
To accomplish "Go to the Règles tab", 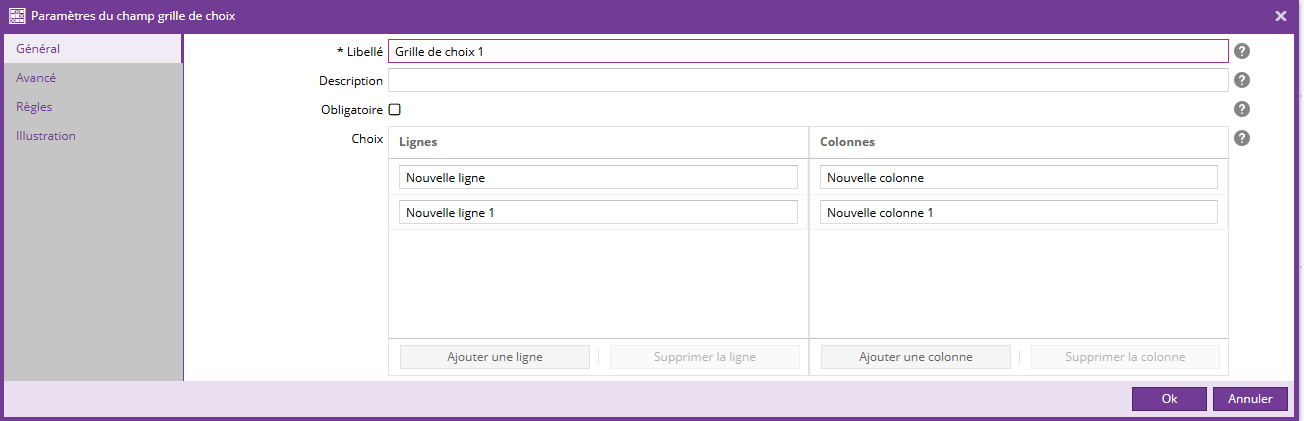I will pyautogui.click(x=92, y=106).
